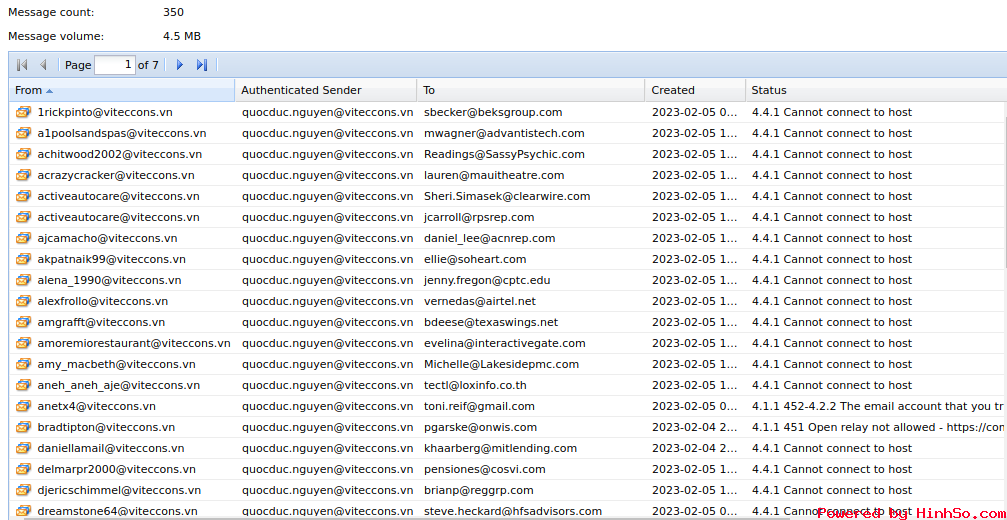1007x520 pixels.
Task: Click recipient pensiones@cosvi.com
Action: point(485,469)
